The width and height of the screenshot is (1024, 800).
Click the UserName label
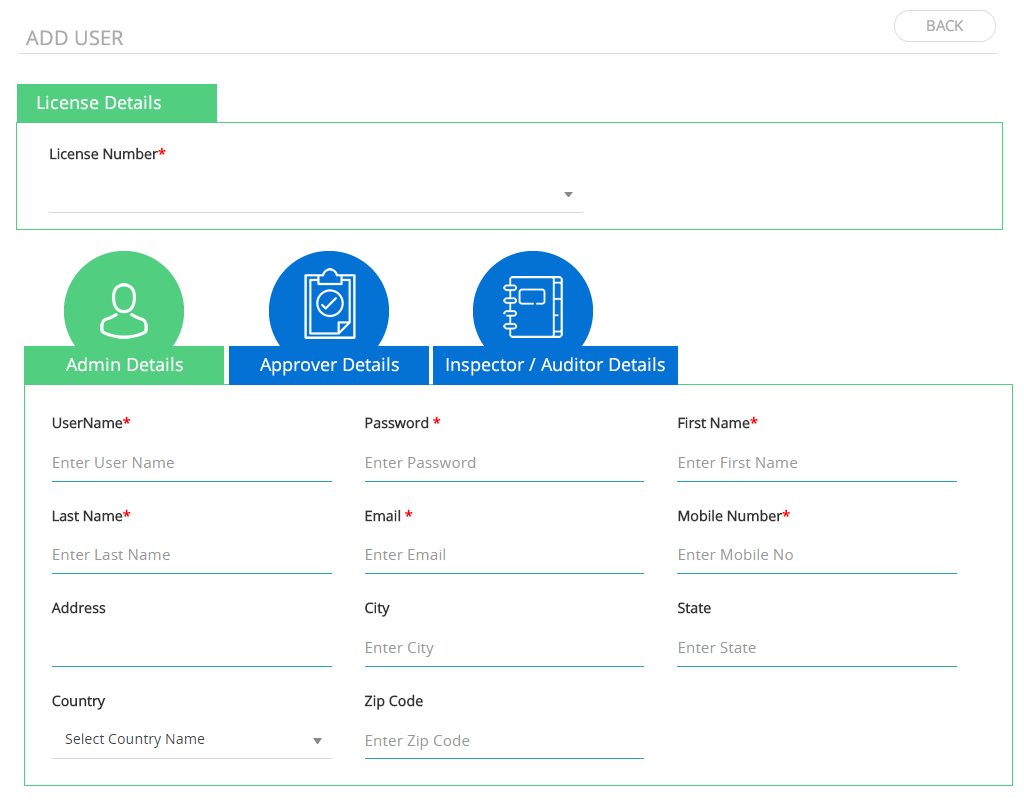(91, 423)
